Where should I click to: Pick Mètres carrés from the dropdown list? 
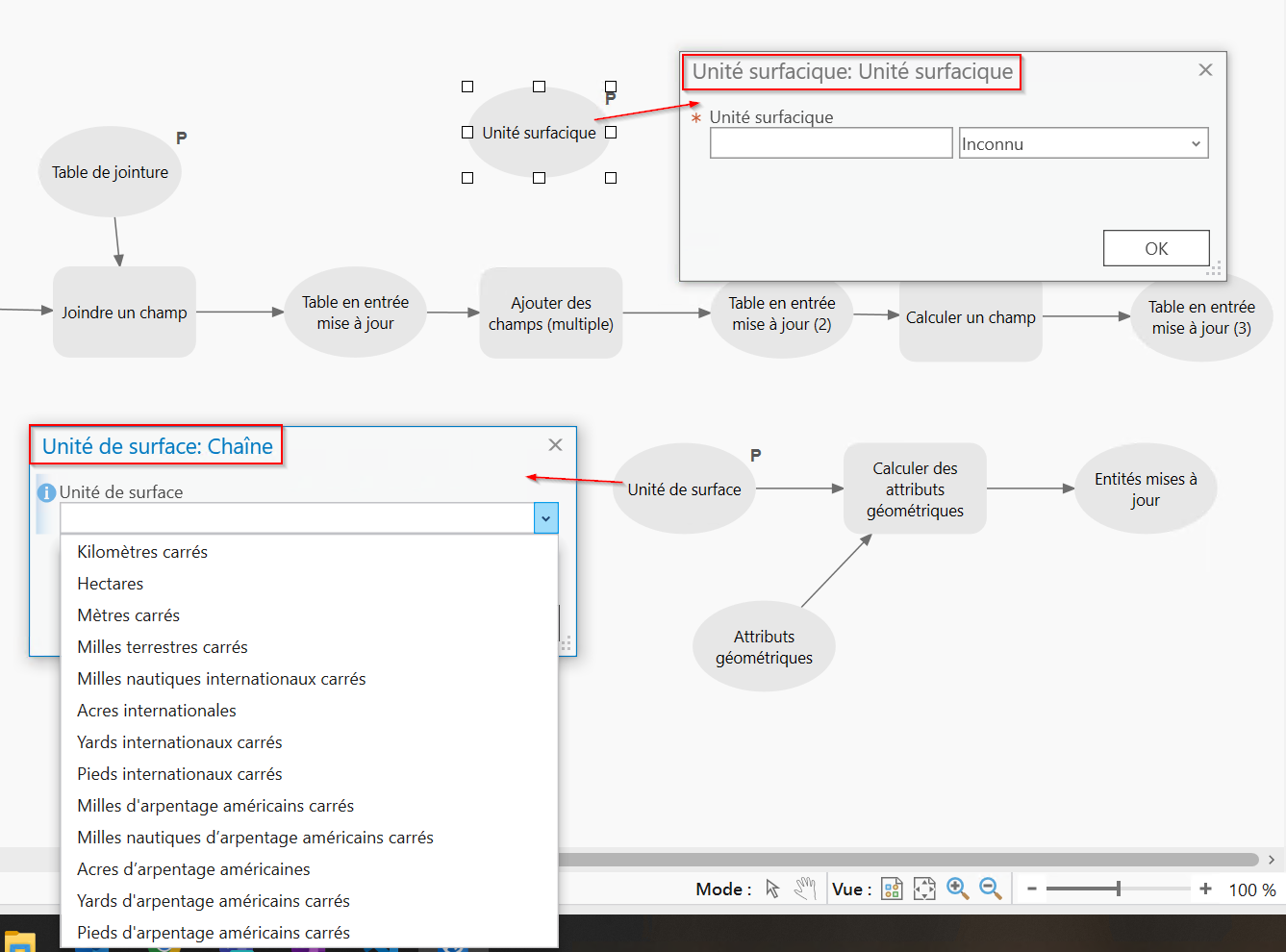[309, 615]
